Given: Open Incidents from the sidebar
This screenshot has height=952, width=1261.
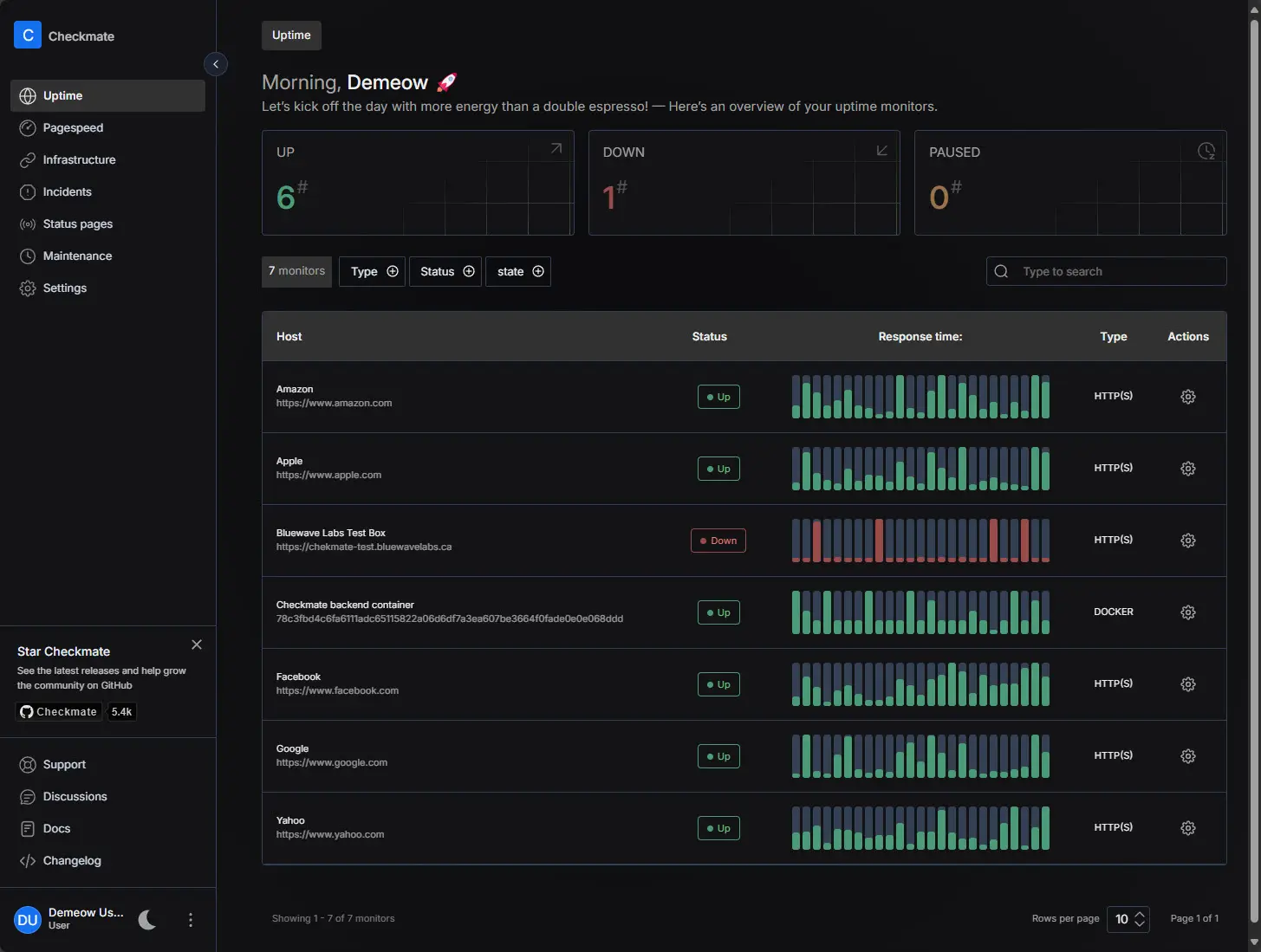Looking at the screenshot, I should (x=67, y=192).
